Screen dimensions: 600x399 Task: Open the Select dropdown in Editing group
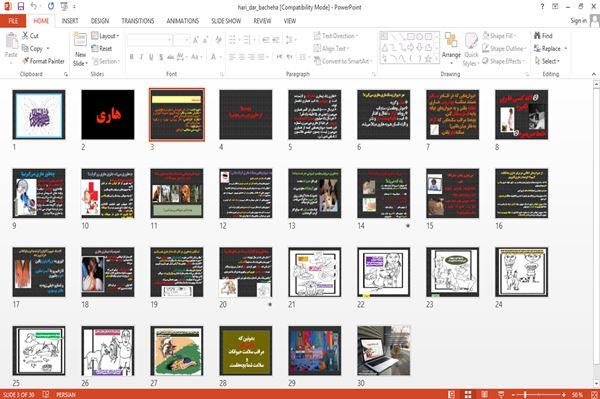(x=547, y=61)
